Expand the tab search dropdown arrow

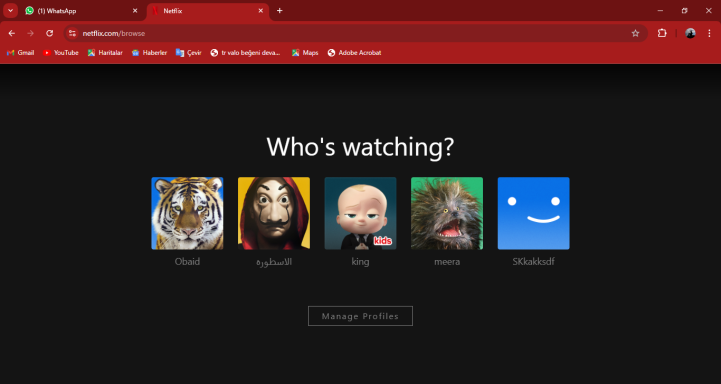tap(10, 11)
